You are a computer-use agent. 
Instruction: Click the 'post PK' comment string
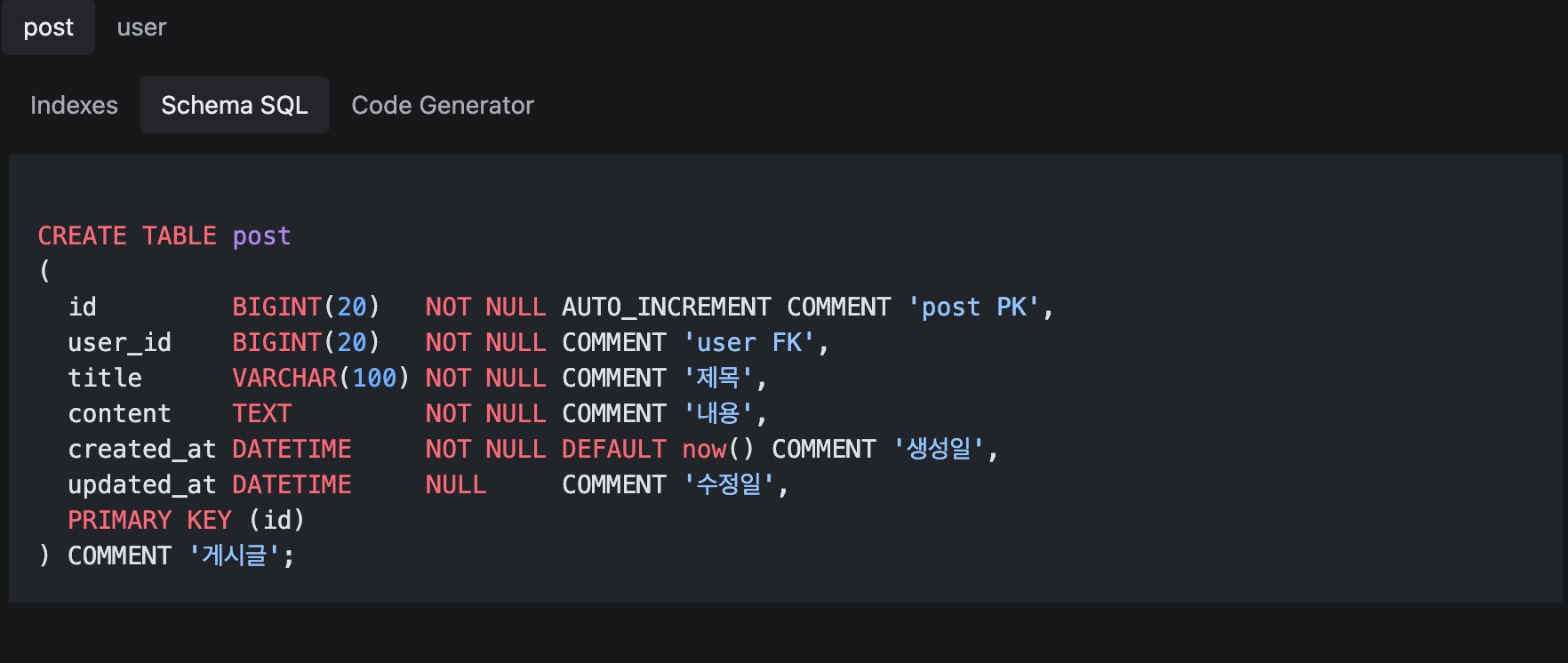(973, 307)
